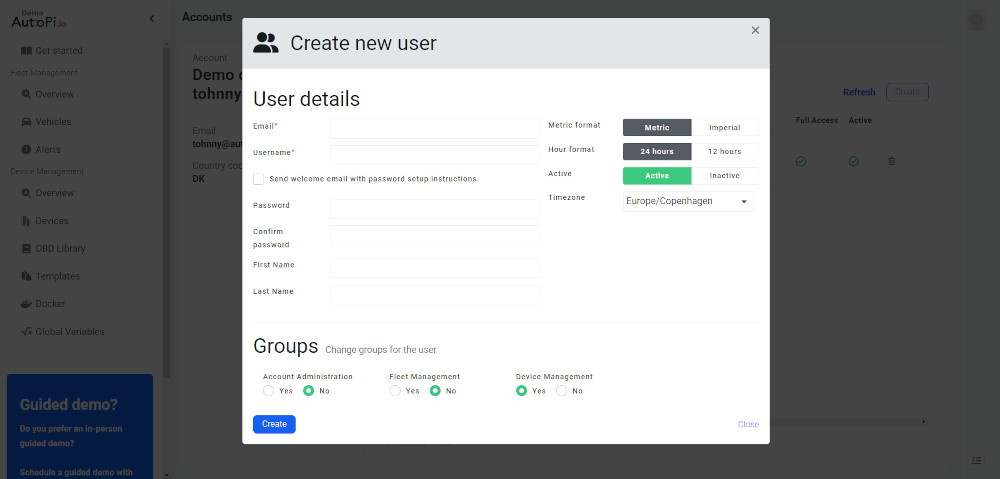Enable send welcome email checkbox
The height and width of the screenshot is (479, 1000).
click(x=258, y=179)
